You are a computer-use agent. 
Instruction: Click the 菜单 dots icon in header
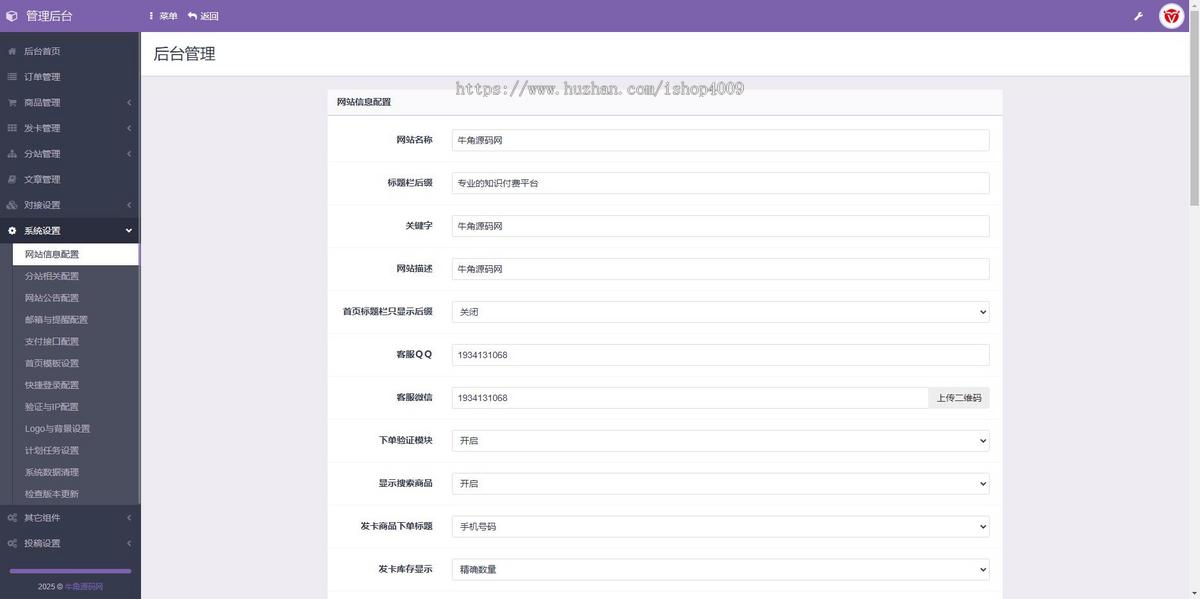(151, 16)
